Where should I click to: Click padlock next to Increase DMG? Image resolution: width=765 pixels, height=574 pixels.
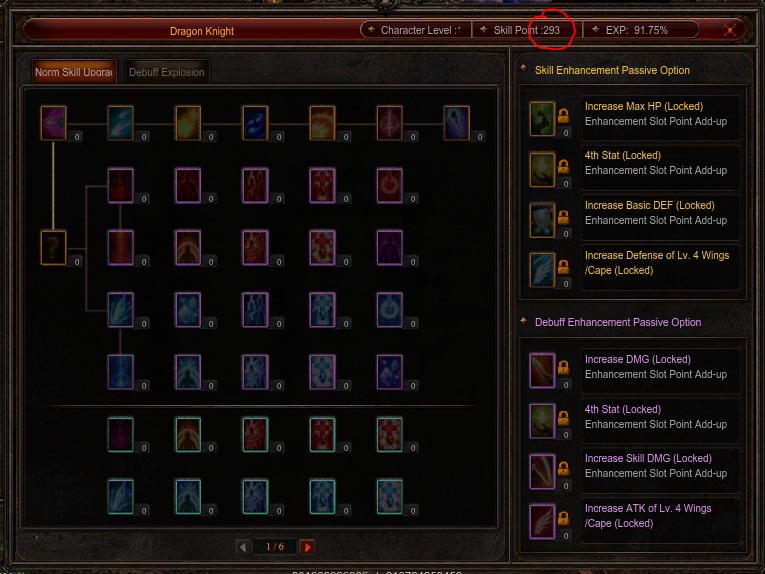tap(564, 367)
